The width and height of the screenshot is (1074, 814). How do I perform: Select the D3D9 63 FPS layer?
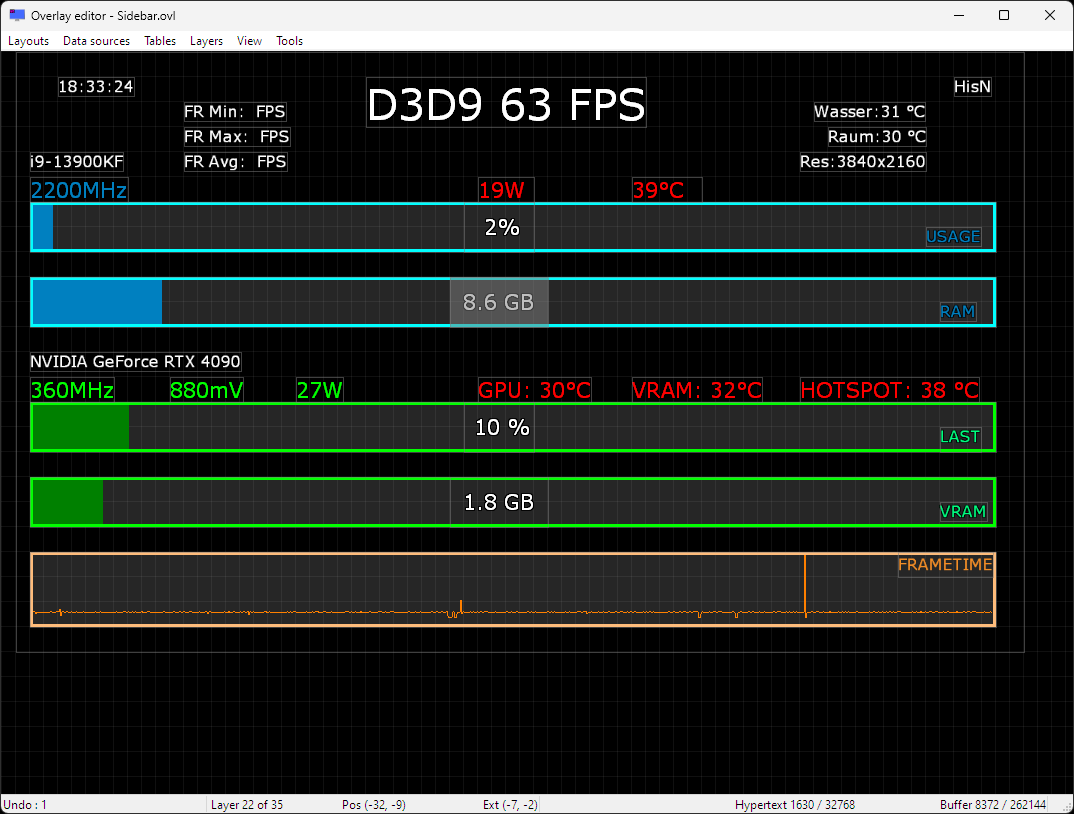click(506, 103)
